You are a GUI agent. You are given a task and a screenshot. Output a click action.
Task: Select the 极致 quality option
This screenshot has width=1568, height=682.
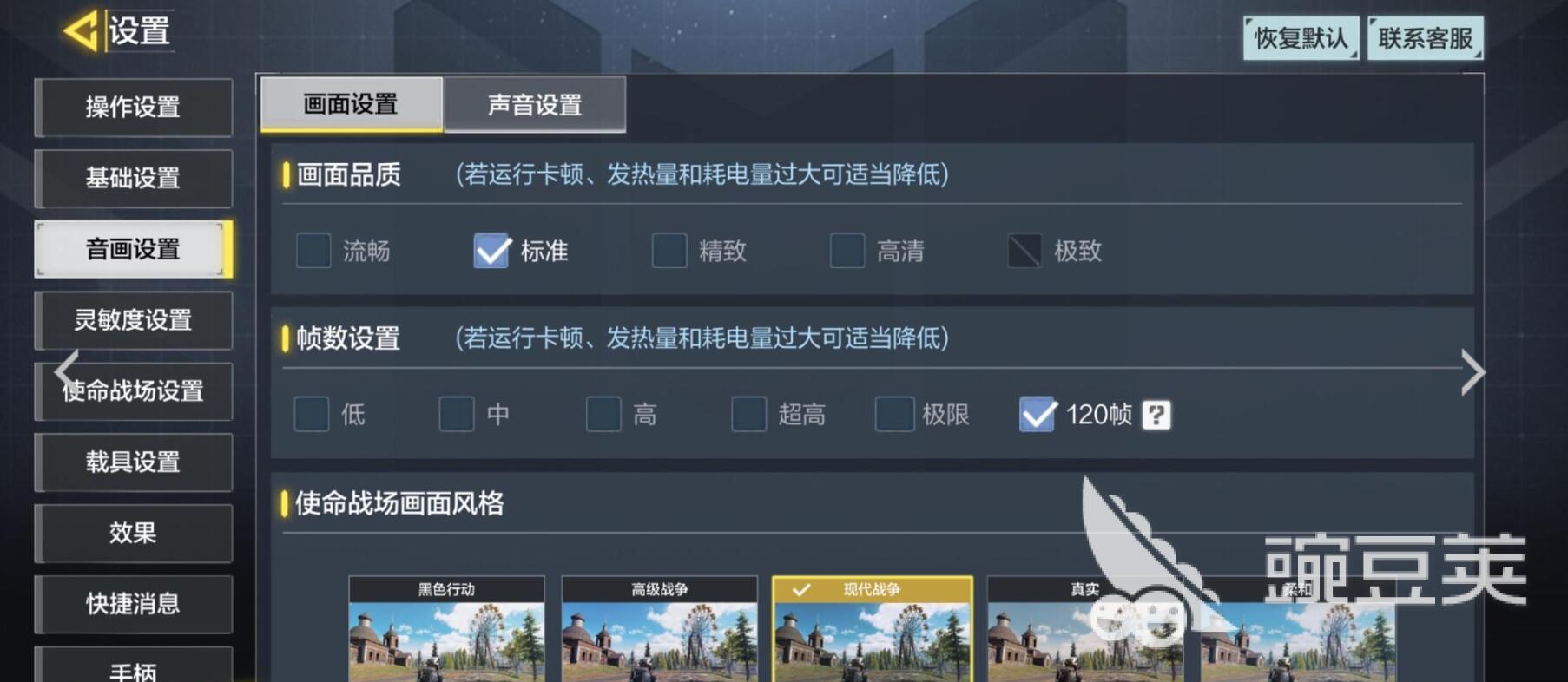[x=1024, y=251]
